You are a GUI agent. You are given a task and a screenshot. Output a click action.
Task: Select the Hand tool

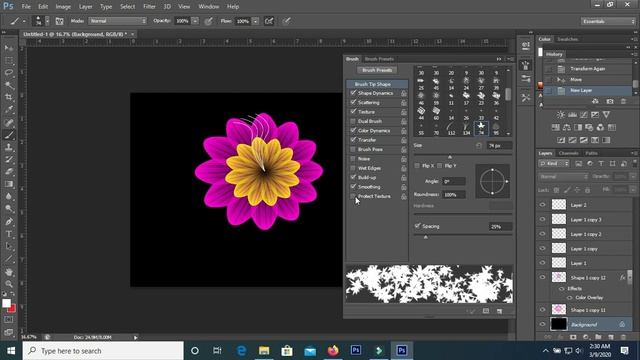[9, 272]
